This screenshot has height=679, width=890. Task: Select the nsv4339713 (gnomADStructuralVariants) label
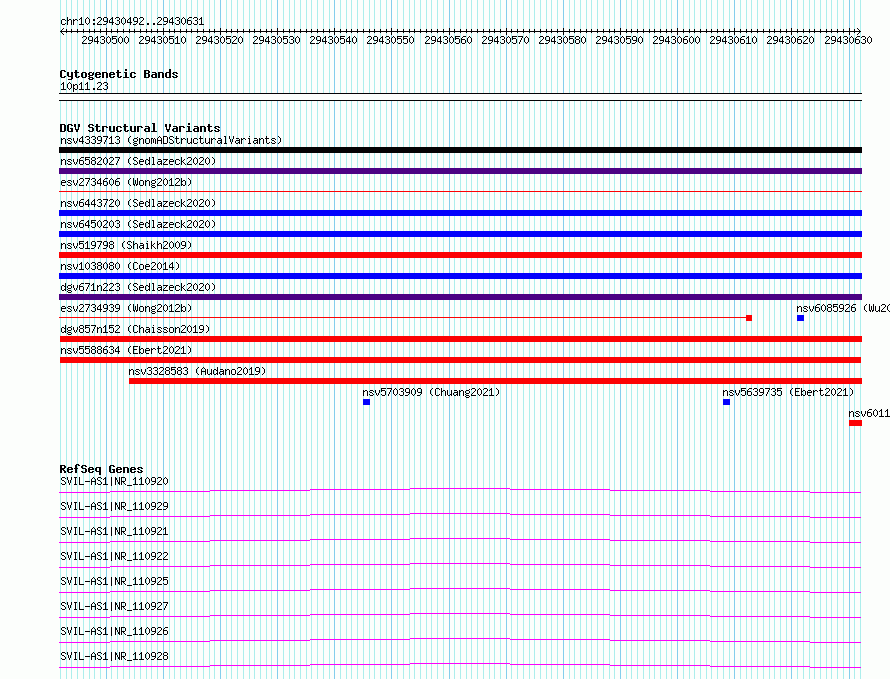click(x=171, y=140)
